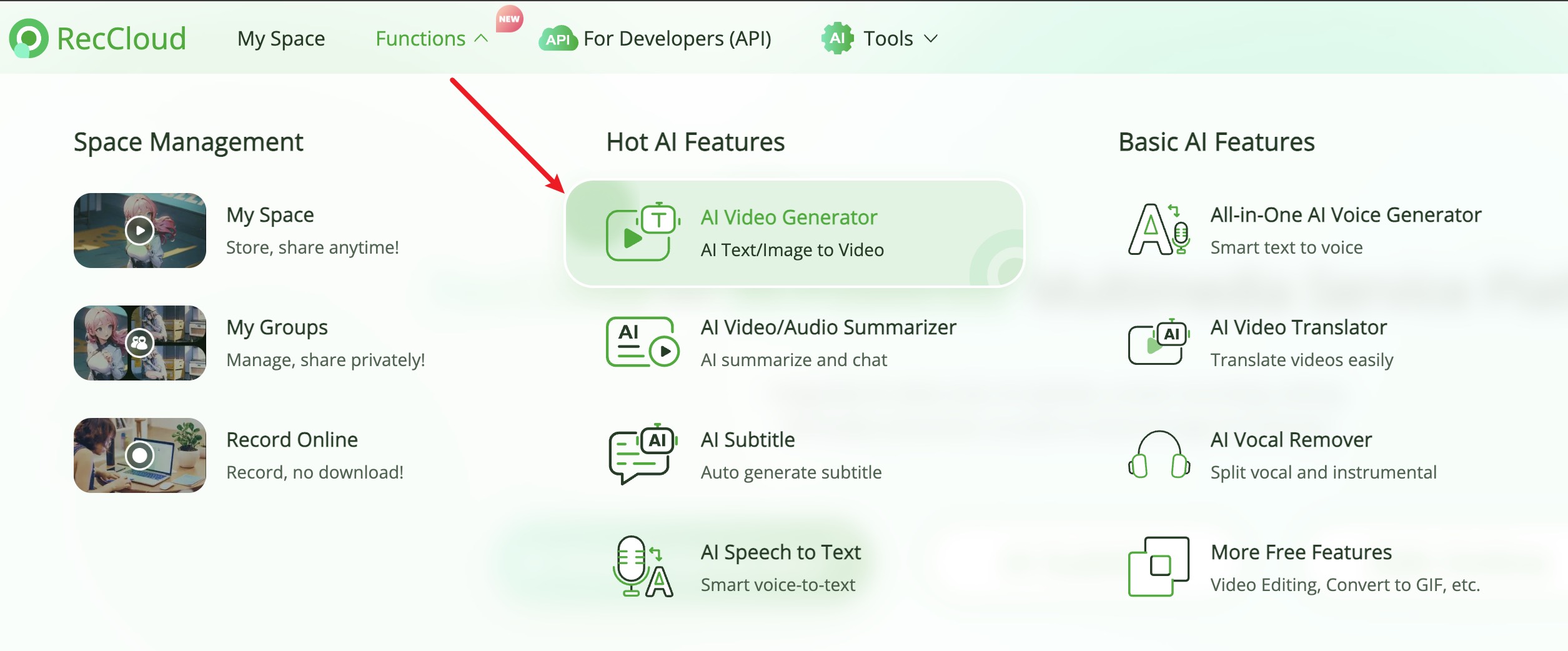The height and width of the screenshot is (651, 1568).
Task: Click the green API badge icon
Action: pyautogui.click(x=557, y=39)
